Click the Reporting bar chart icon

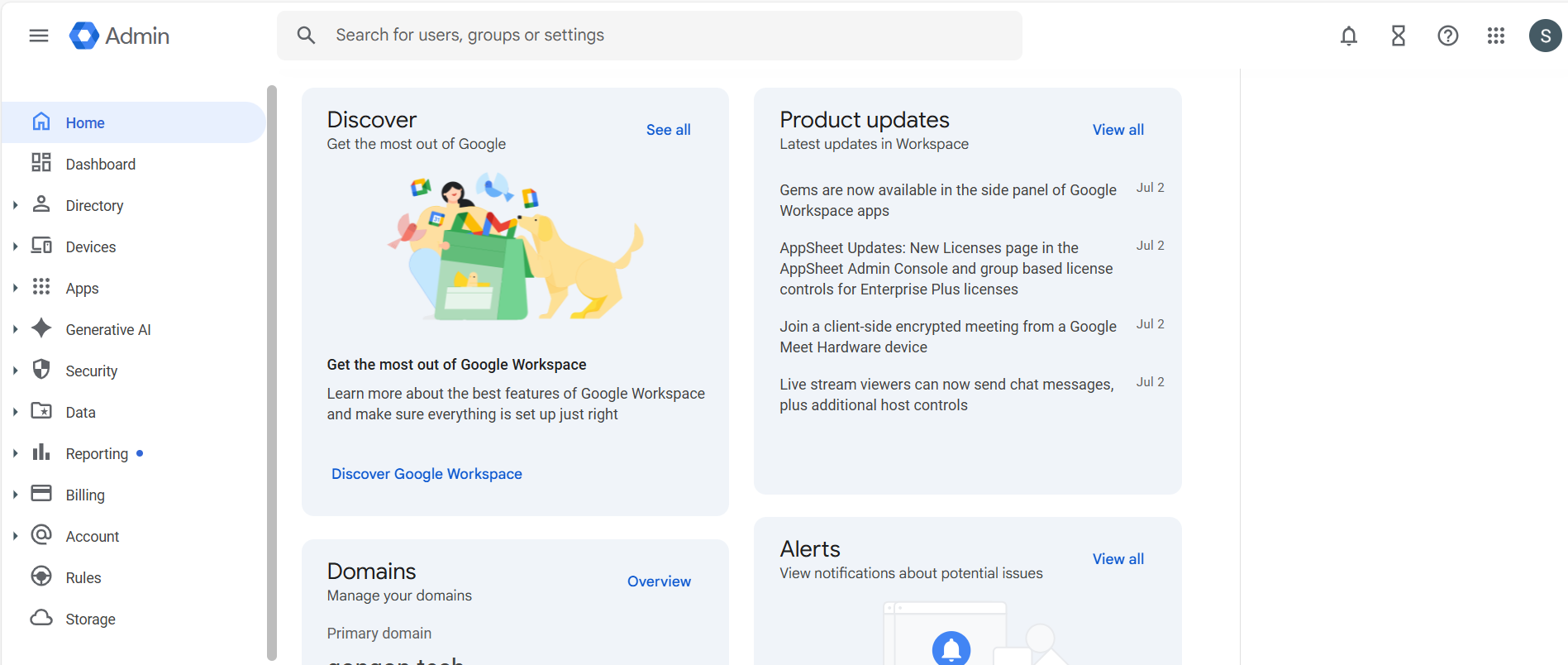point(41,452)
